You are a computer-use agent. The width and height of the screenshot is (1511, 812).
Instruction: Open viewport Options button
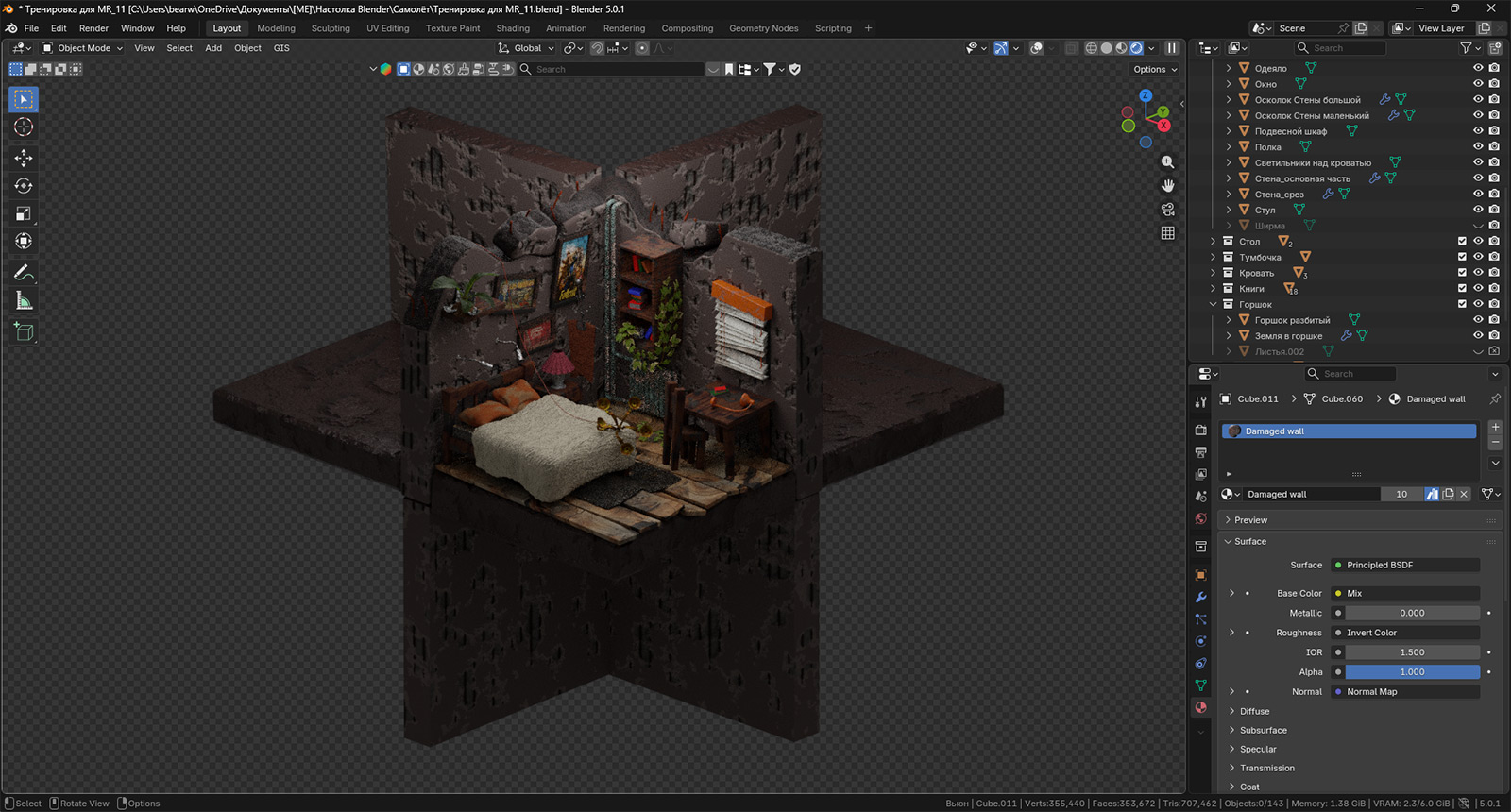pos(1154,69)
